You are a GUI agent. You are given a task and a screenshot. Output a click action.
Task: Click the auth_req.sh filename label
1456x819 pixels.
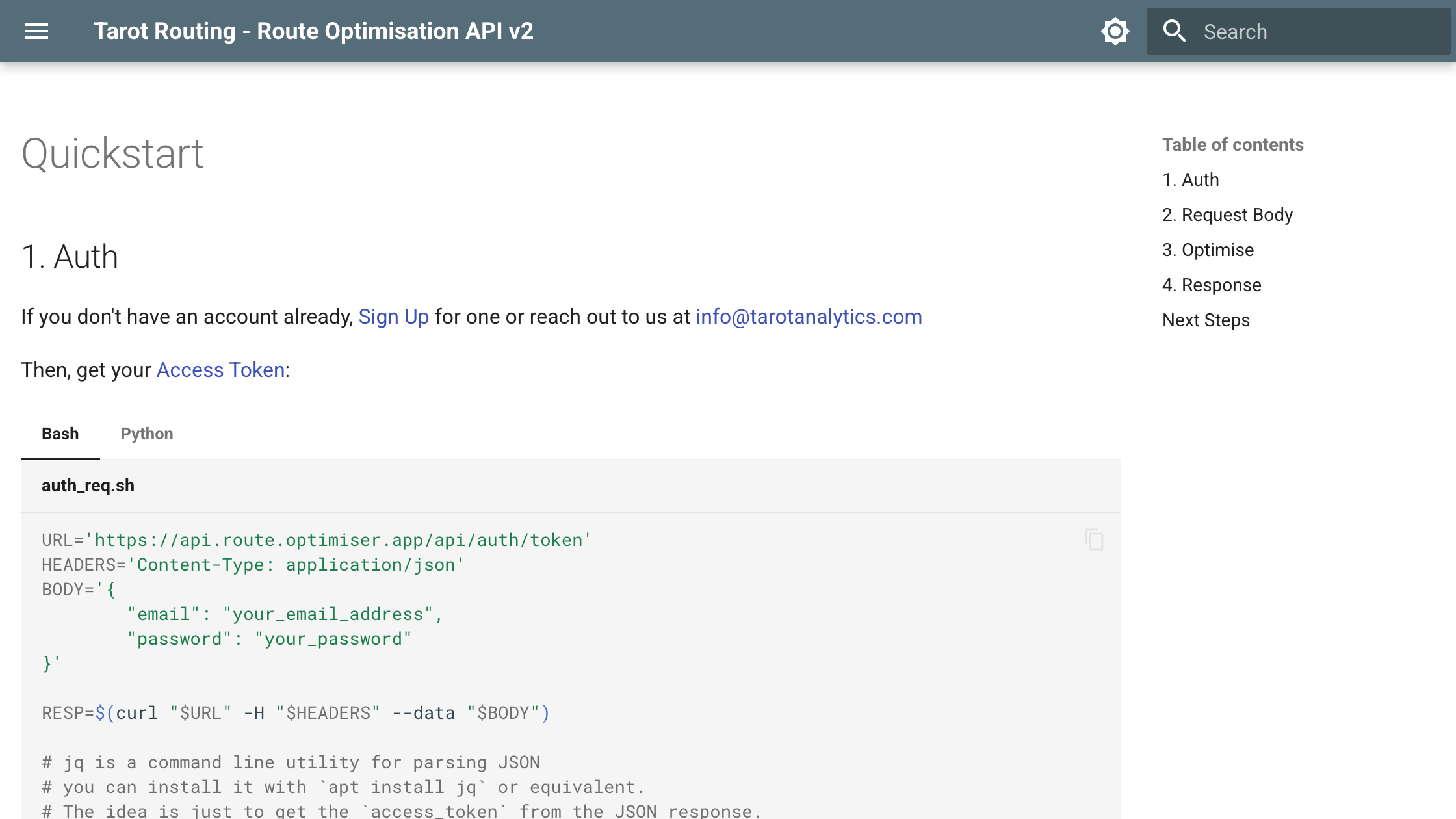pyautogui.click(x=88, y=486)
